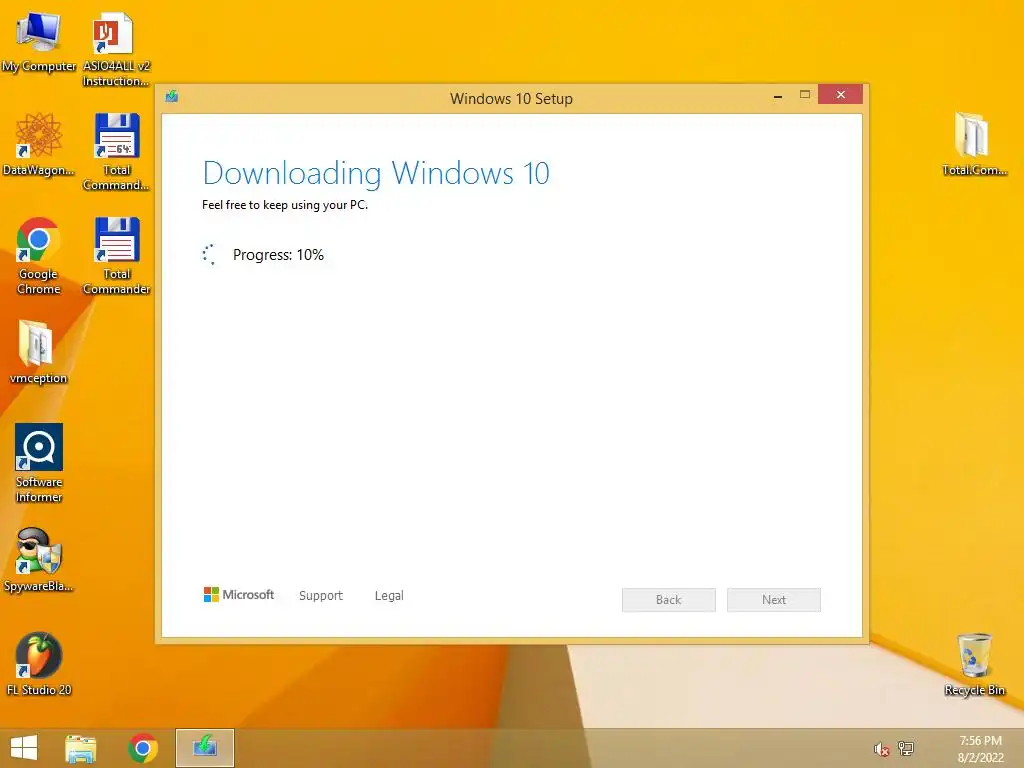
Task: Open the network tray icon
Action: (906, 748)
